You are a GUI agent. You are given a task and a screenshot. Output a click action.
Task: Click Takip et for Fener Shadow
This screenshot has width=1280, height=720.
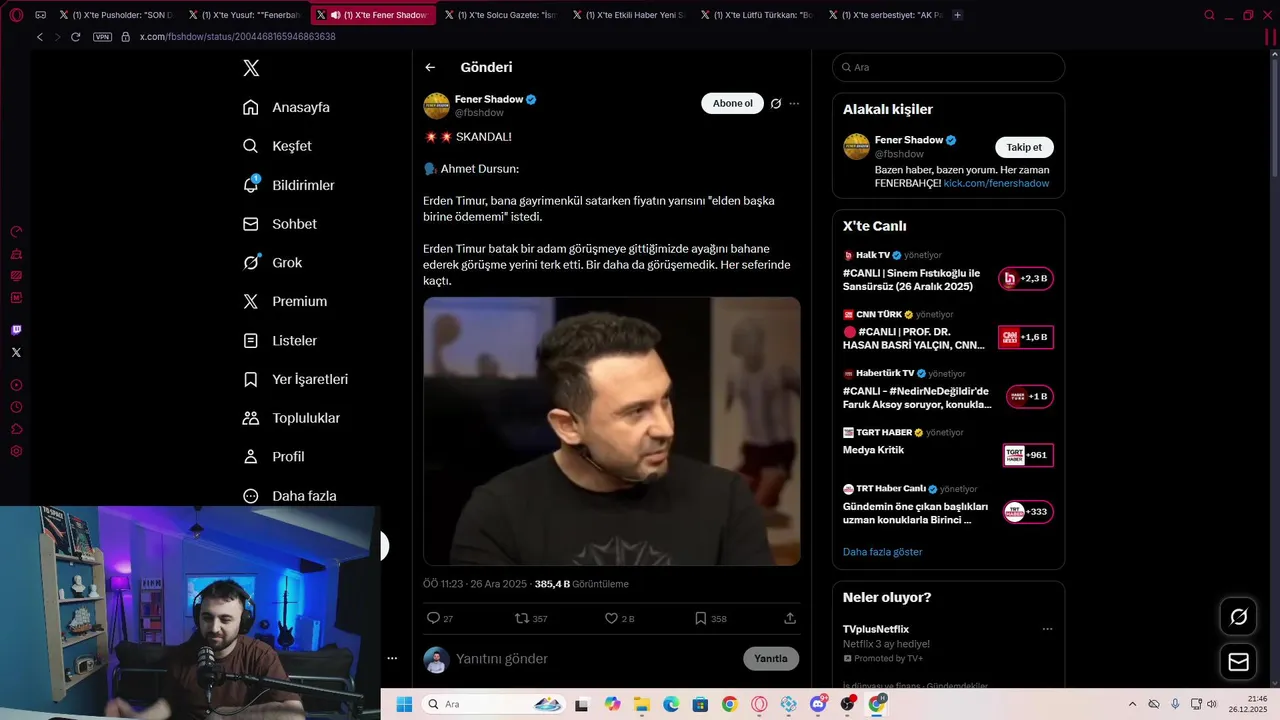click(x=1024, y=147)
